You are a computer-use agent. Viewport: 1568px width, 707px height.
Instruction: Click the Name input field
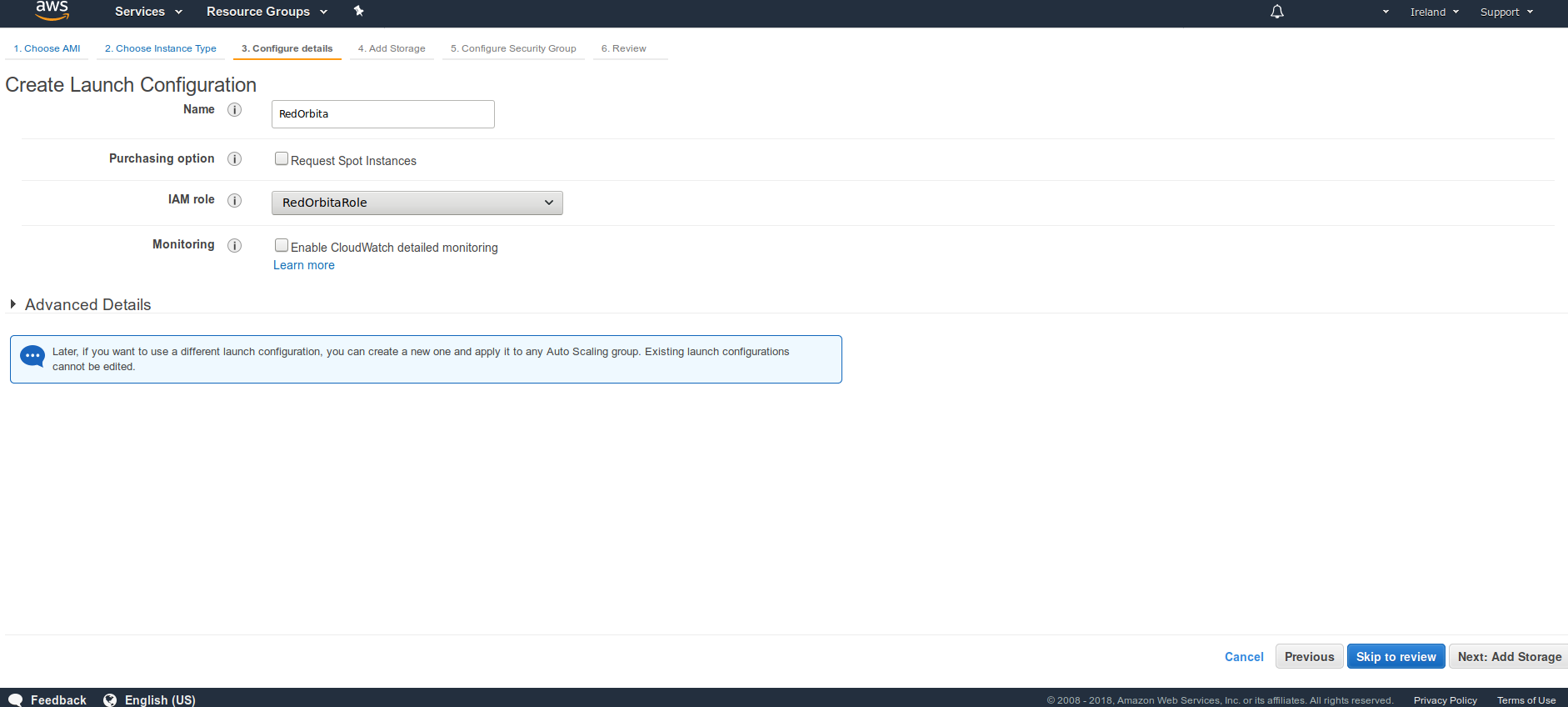[x=383, y=114]
